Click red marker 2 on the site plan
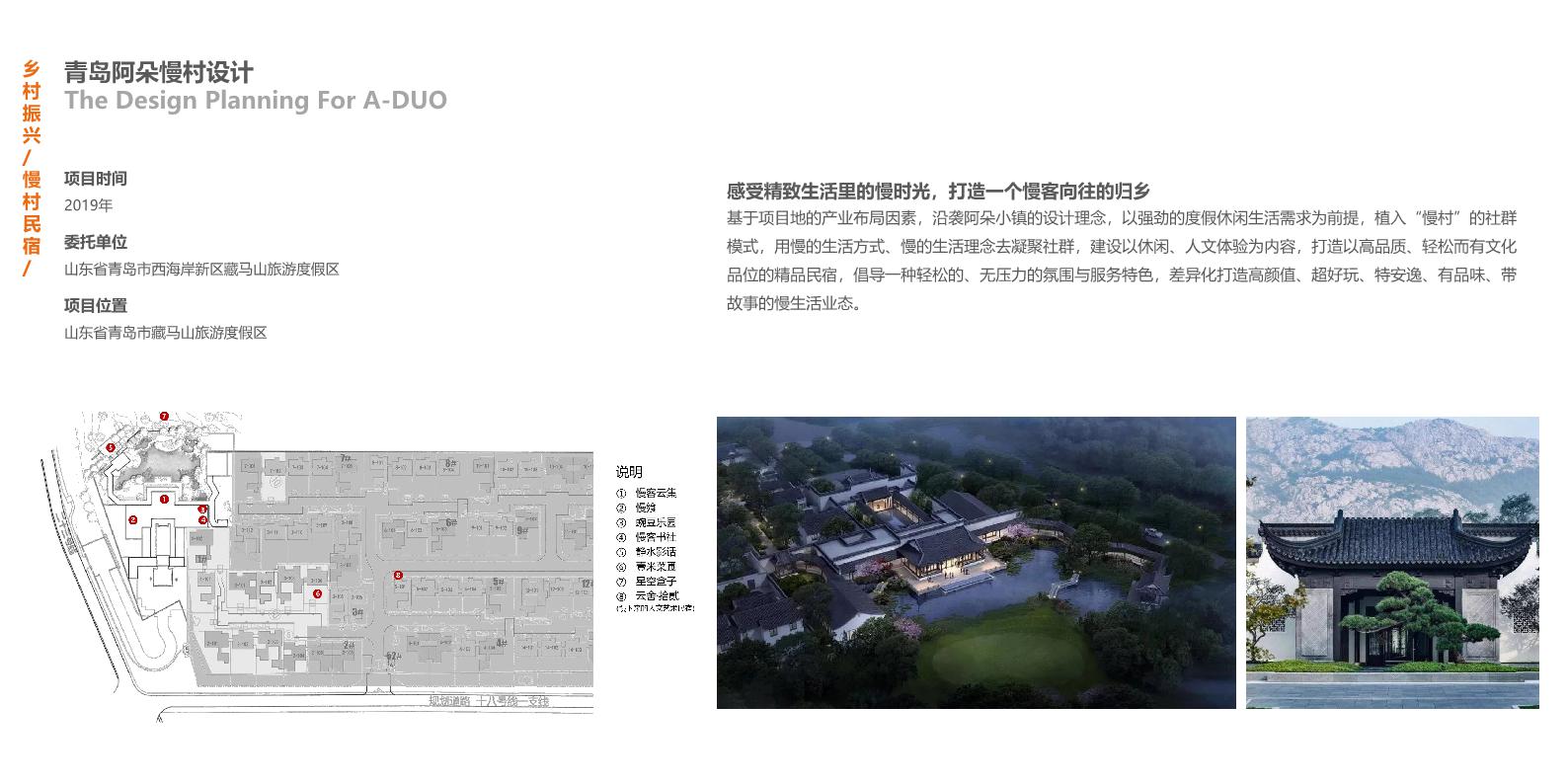The width and height of the screenshot is (1568, 784). click(x=133, y=519)
